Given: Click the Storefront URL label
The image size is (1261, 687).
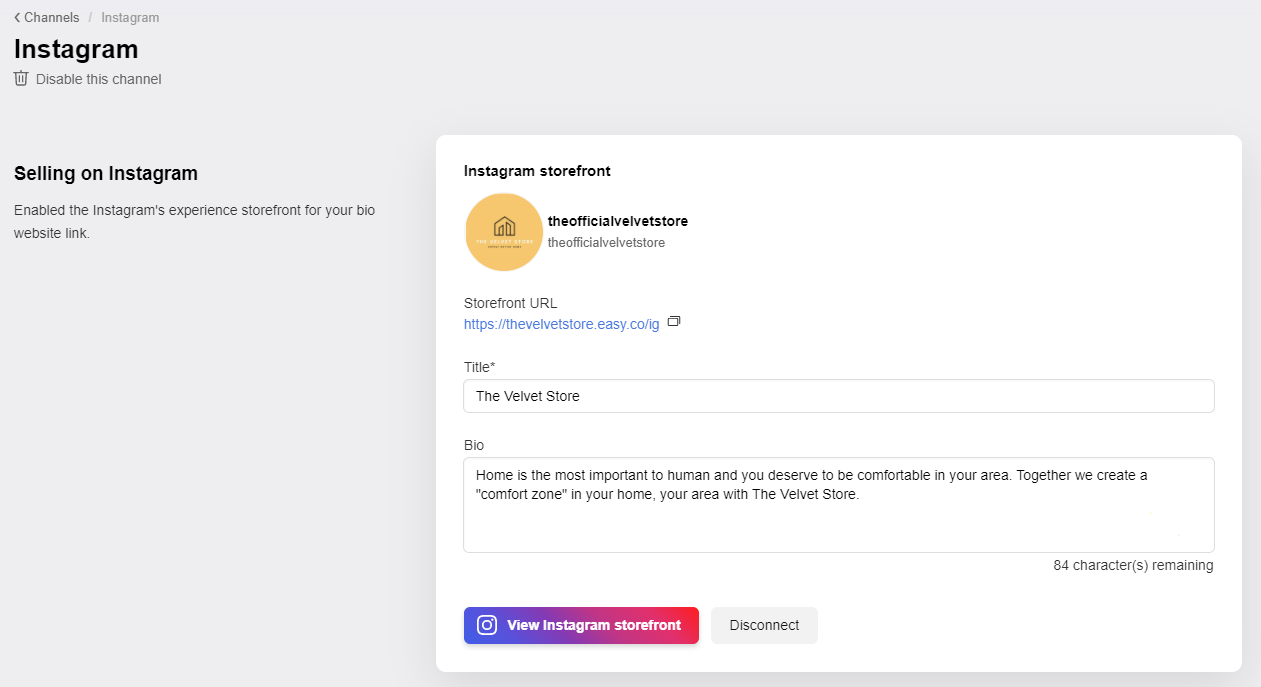Looking at the screenshot, I should 511,303.
